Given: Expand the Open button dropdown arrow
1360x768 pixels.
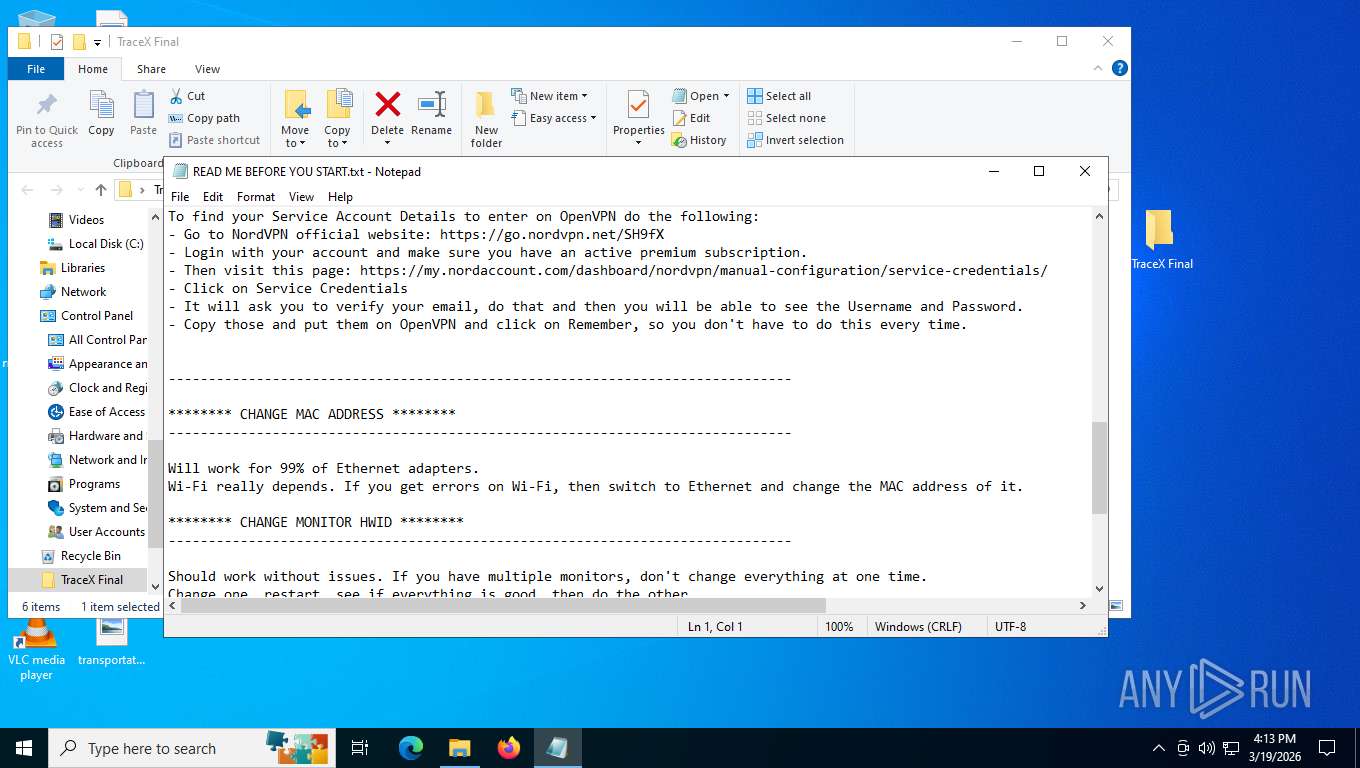Looking at the screenshot, I should (726, 96).
